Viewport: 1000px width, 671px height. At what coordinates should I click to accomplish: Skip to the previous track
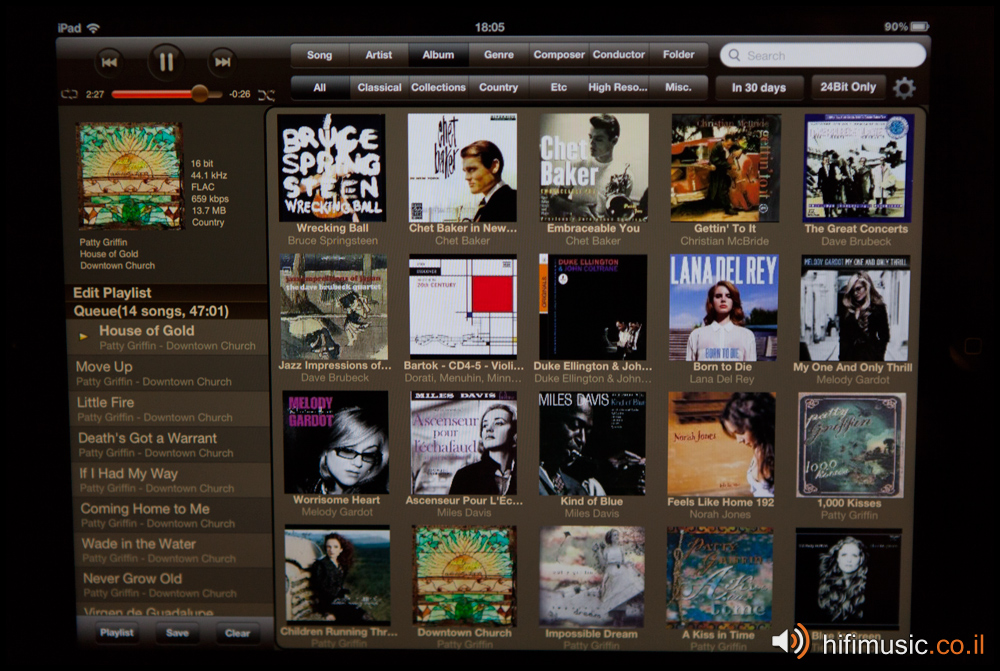109,62
